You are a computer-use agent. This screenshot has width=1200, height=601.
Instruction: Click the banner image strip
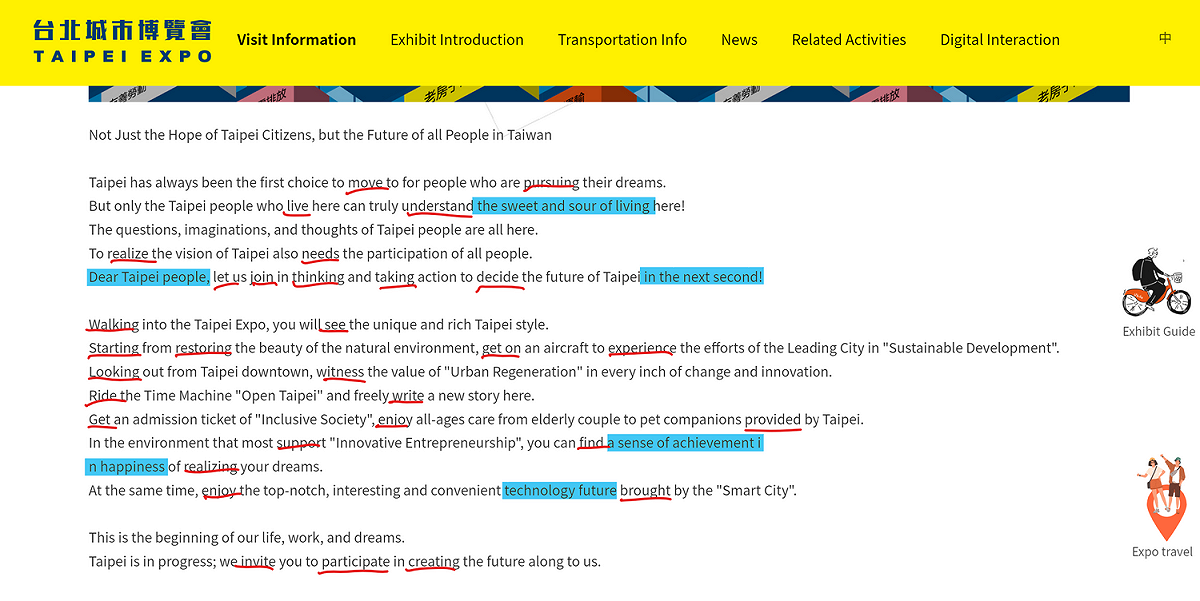click(x=609, y=94)
